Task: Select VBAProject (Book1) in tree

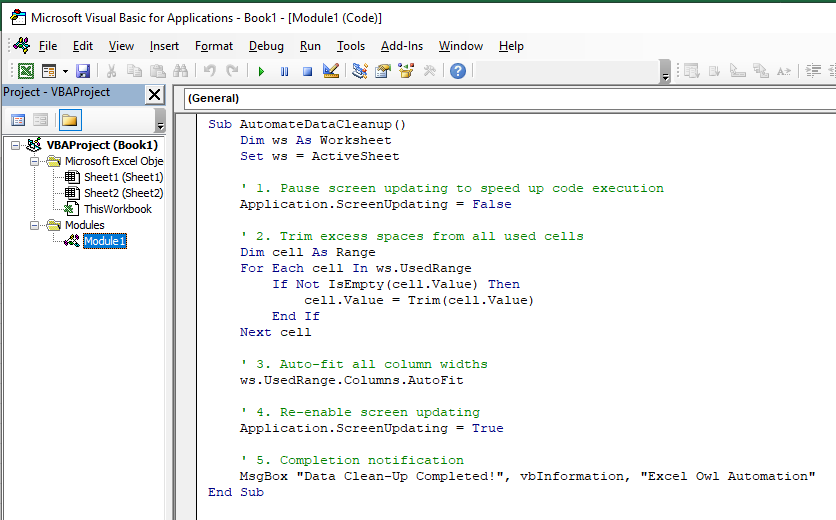Action: [x=102, y=145]
